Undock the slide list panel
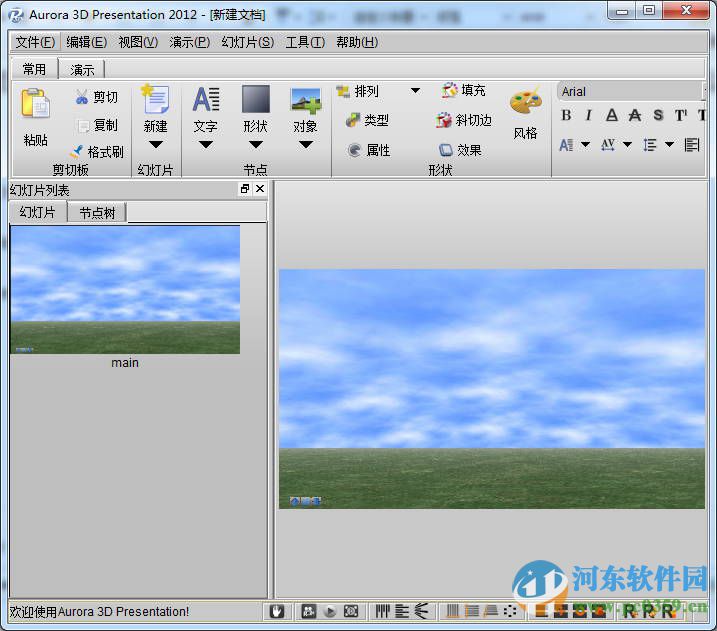 tap(245, 188)
